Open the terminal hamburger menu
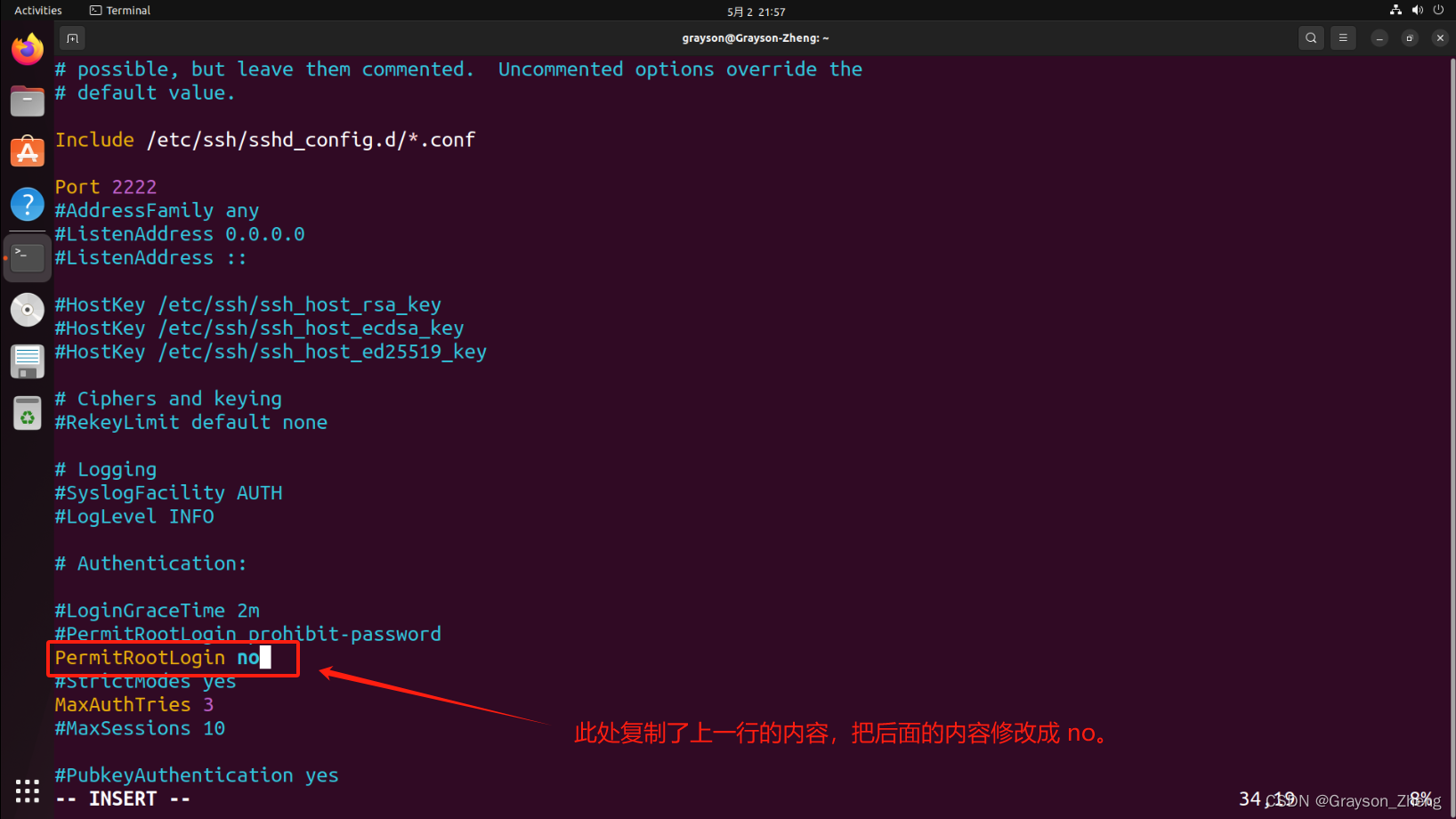 1343,38
